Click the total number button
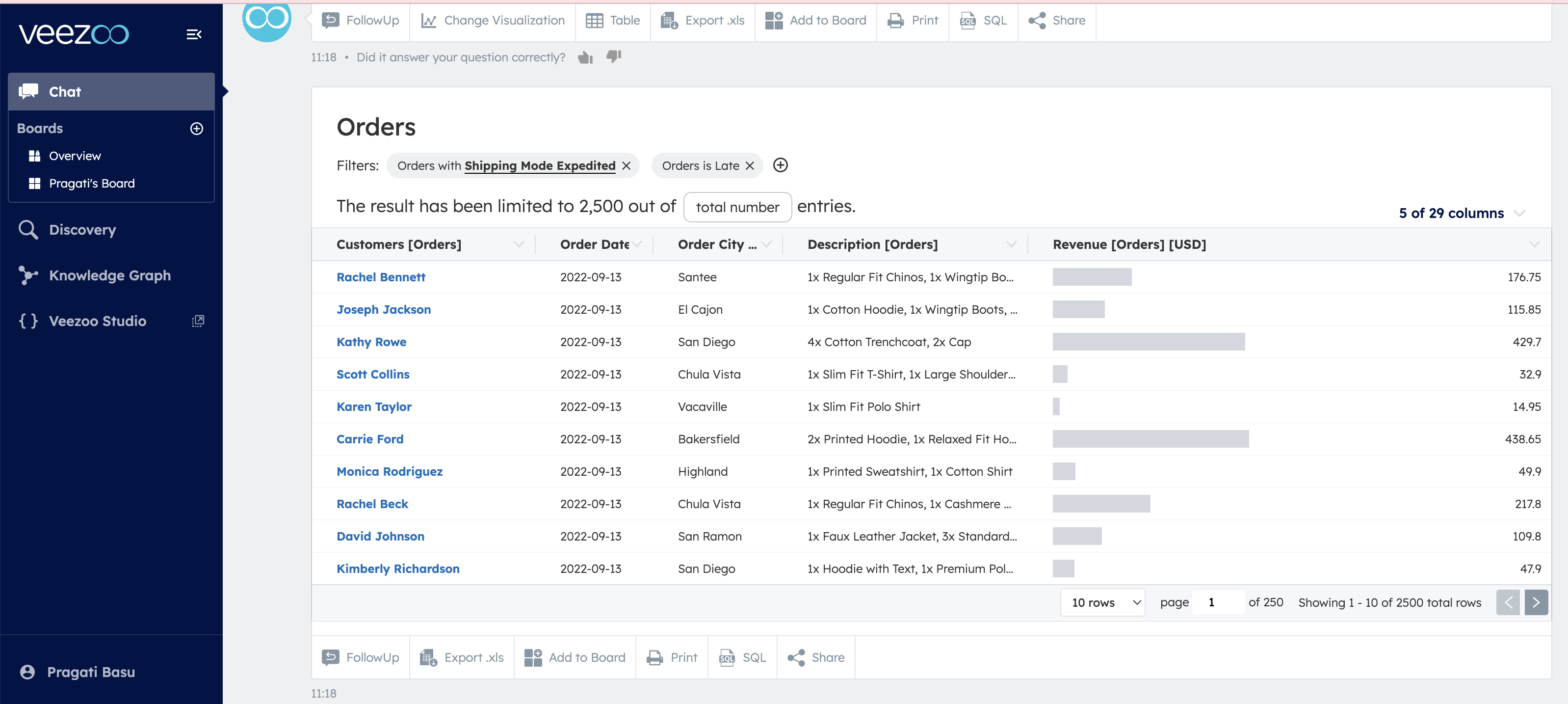The image size is (1568, 704). coord(737,207)
